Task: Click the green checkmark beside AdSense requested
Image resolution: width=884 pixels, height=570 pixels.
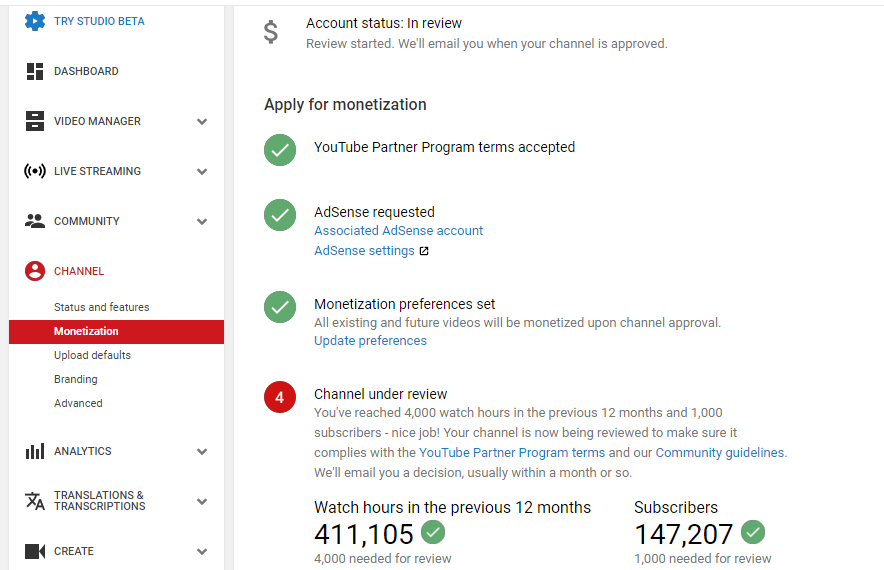Action: [x=280, y=215]
